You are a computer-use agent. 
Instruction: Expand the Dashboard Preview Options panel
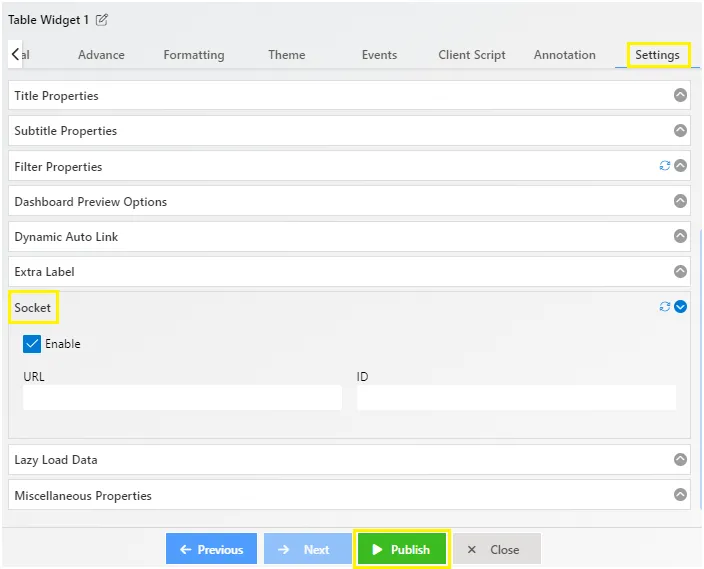click(x=349, y=201)
